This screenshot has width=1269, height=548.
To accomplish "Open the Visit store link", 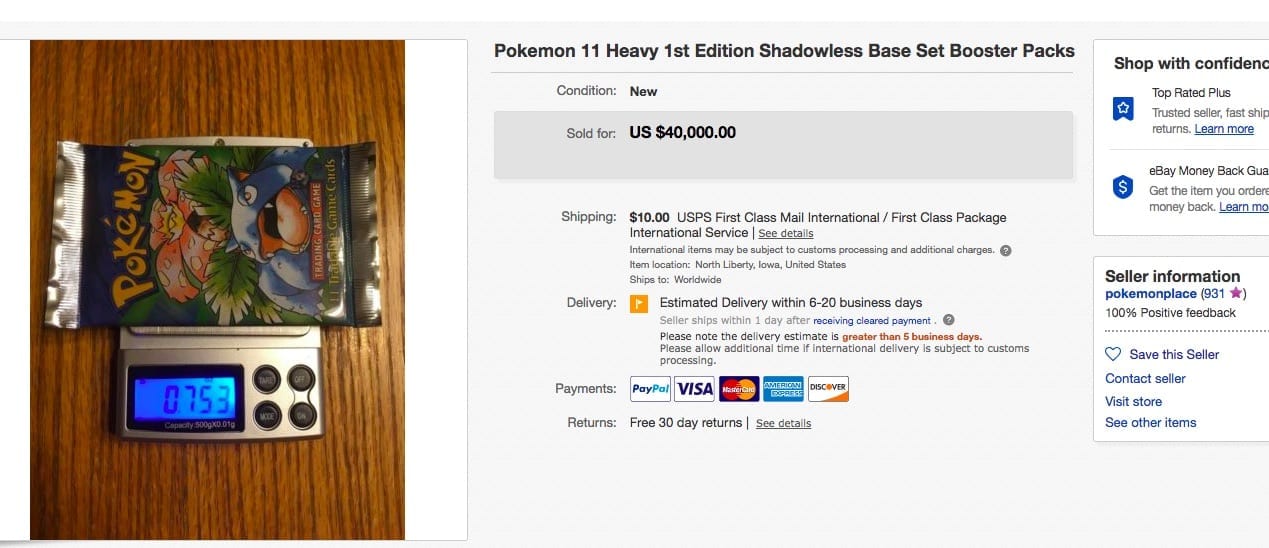I will tap(1133, 401).
